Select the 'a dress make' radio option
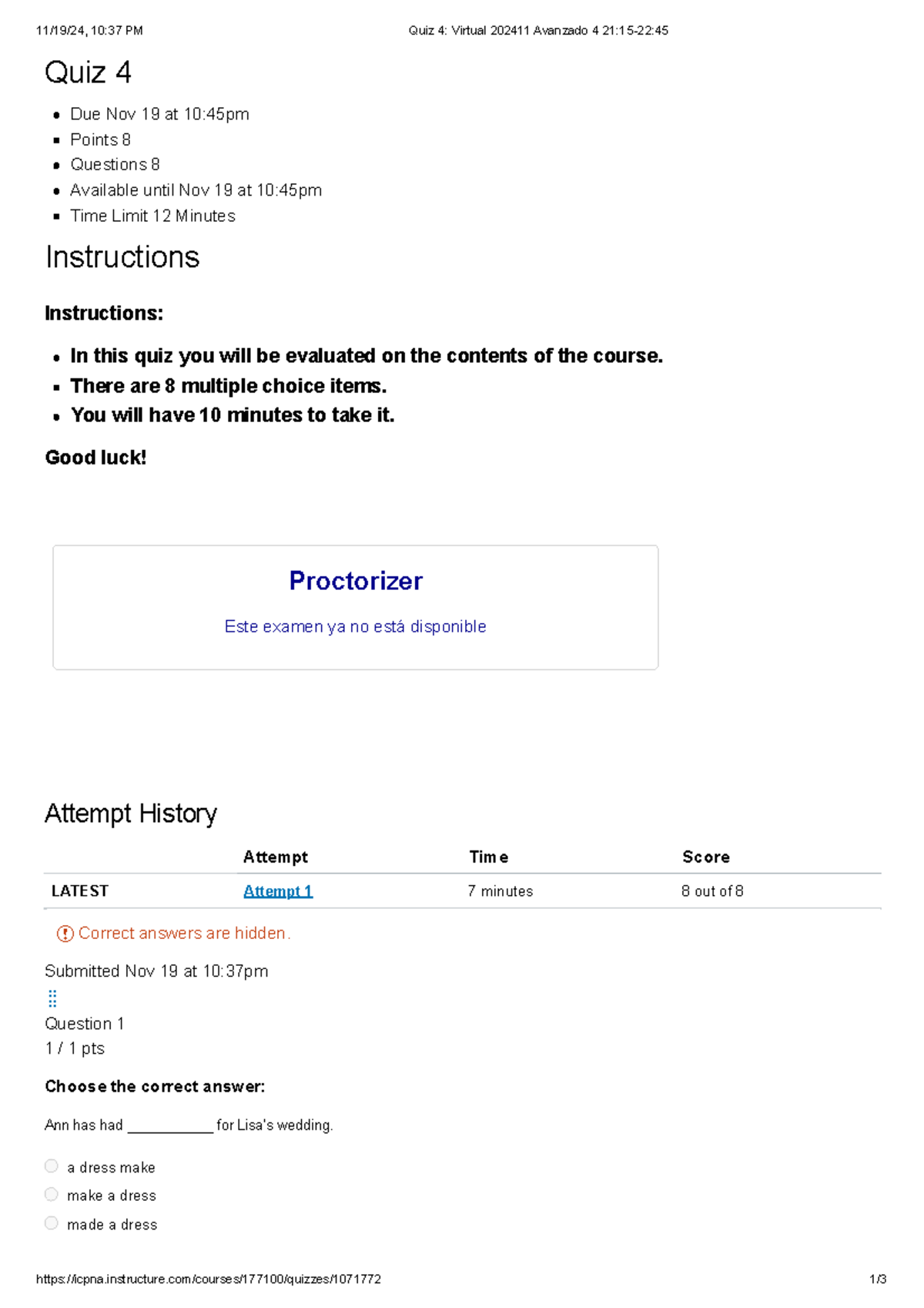 click(52, 1166)
